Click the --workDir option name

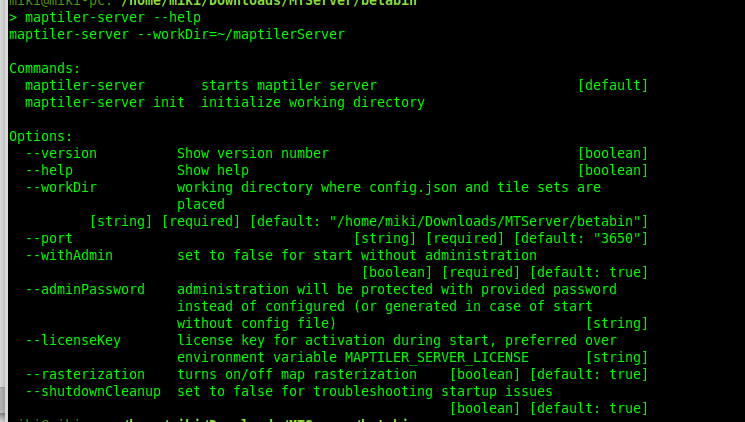[x=61, y=188]
